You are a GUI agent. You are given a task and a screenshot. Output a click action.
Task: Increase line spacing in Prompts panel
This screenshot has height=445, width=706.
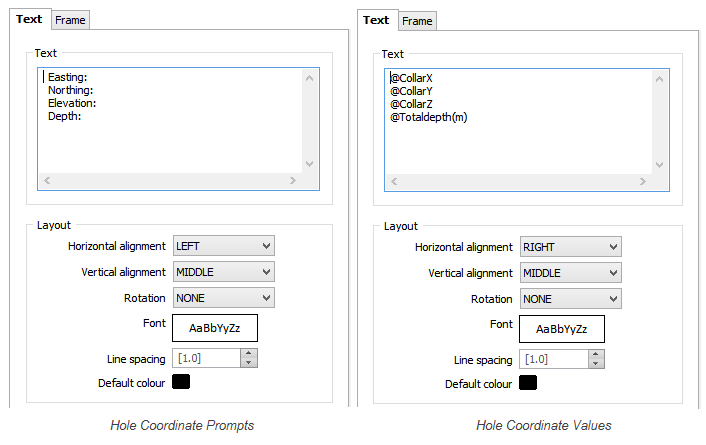click(249, 354)
